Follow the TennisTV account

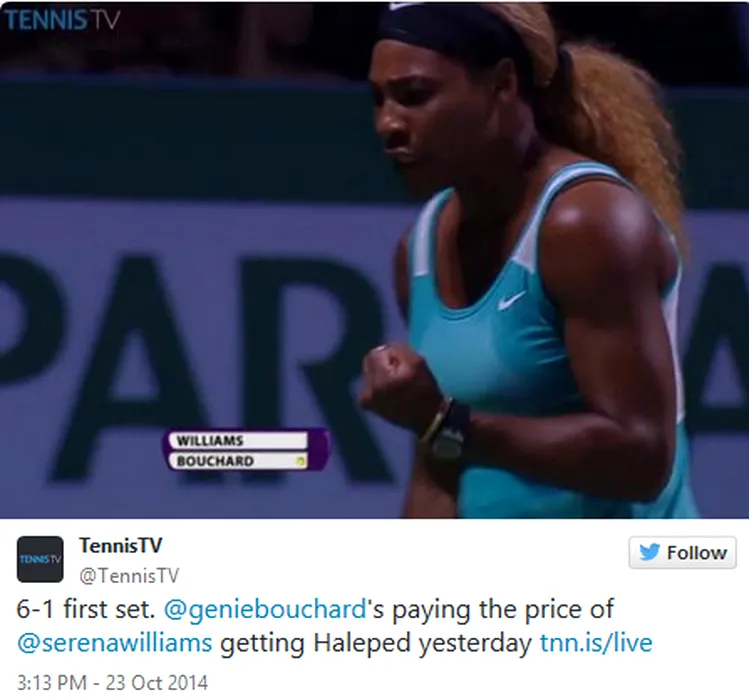[682, 552]
